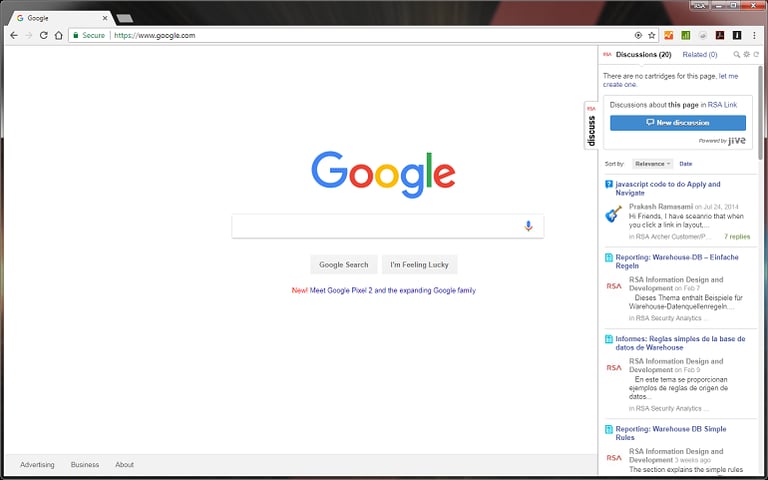Viewport: 768px width, 480px height.
Task: Select the Discussions (20) tab
Action: (643, 54)
